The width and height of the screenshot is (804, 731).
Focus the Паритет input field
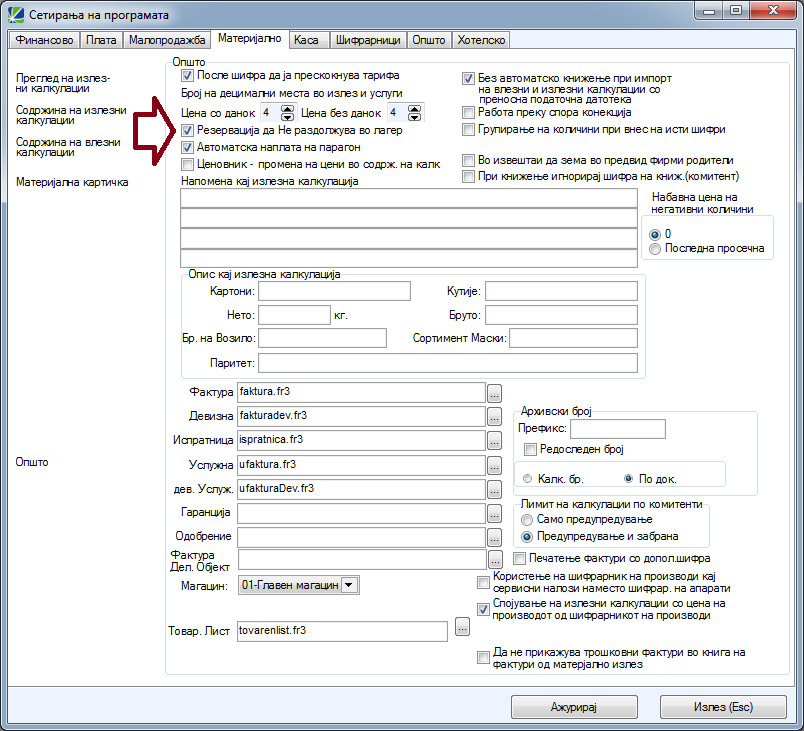pos(448,363)
